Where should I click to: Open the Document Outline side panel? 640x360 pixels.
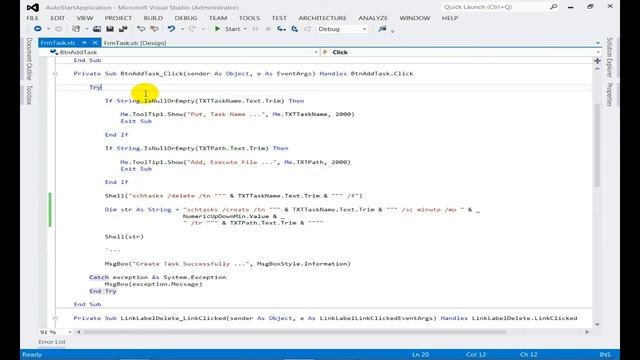(x=29, y=59)
